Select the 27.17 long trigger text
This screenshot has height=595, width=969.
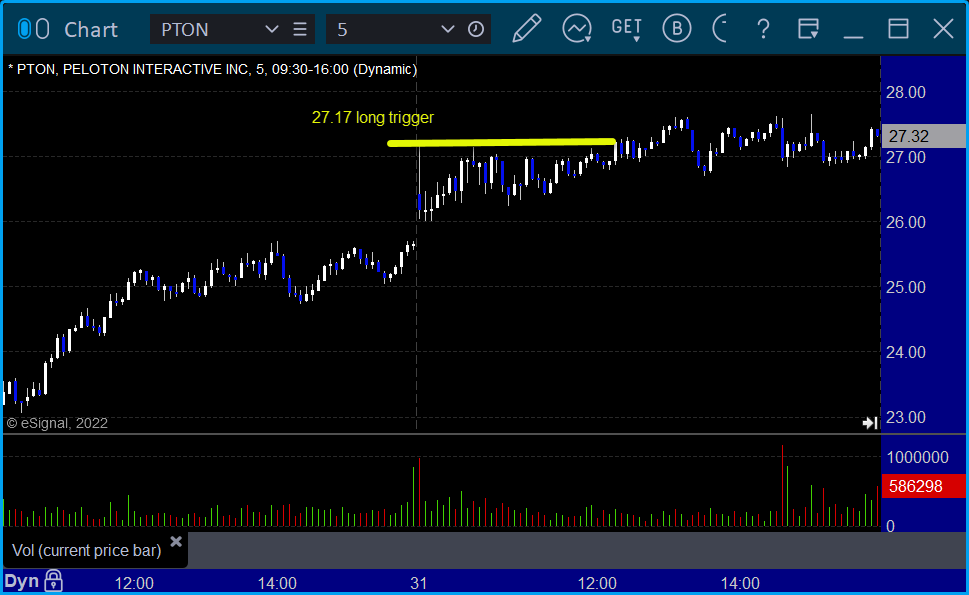point(373,117)
